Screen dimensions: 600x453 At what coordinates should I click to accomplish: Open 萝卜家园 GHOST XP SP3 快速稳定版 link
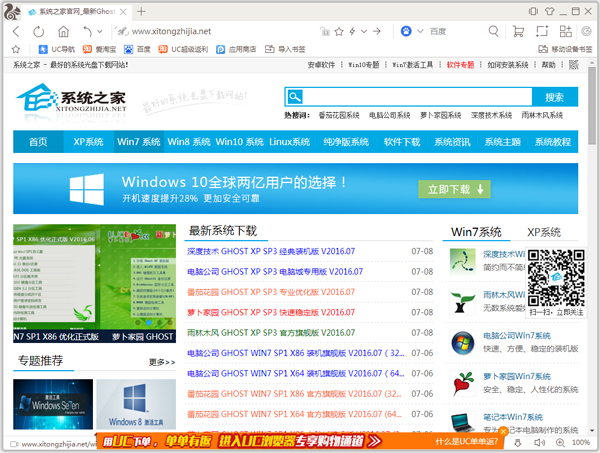pyautogui.click(x=271, y=313)
